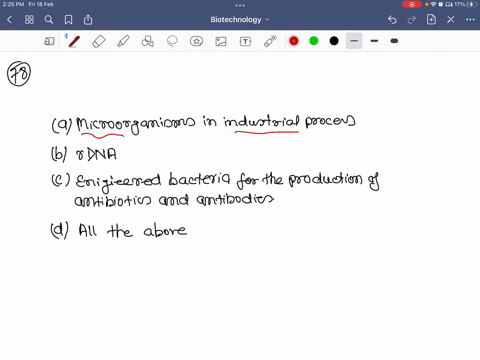Open search with magnifier icon

coord(49,20)
